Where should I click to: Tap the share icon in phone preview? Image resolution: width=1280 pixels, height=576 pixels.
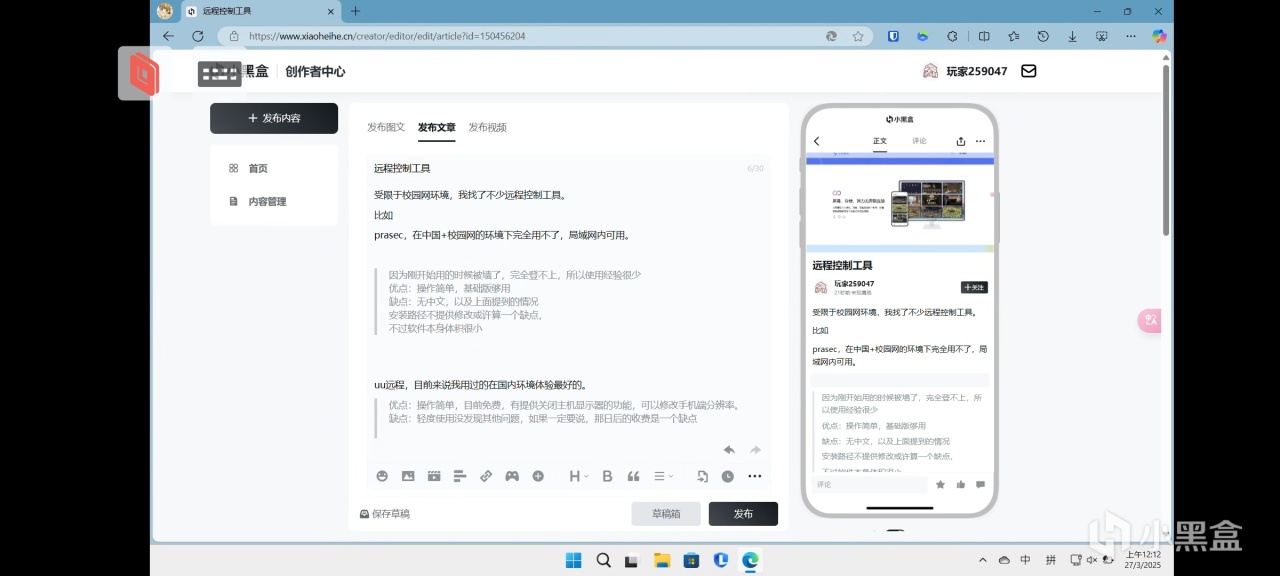click(961, 141)
